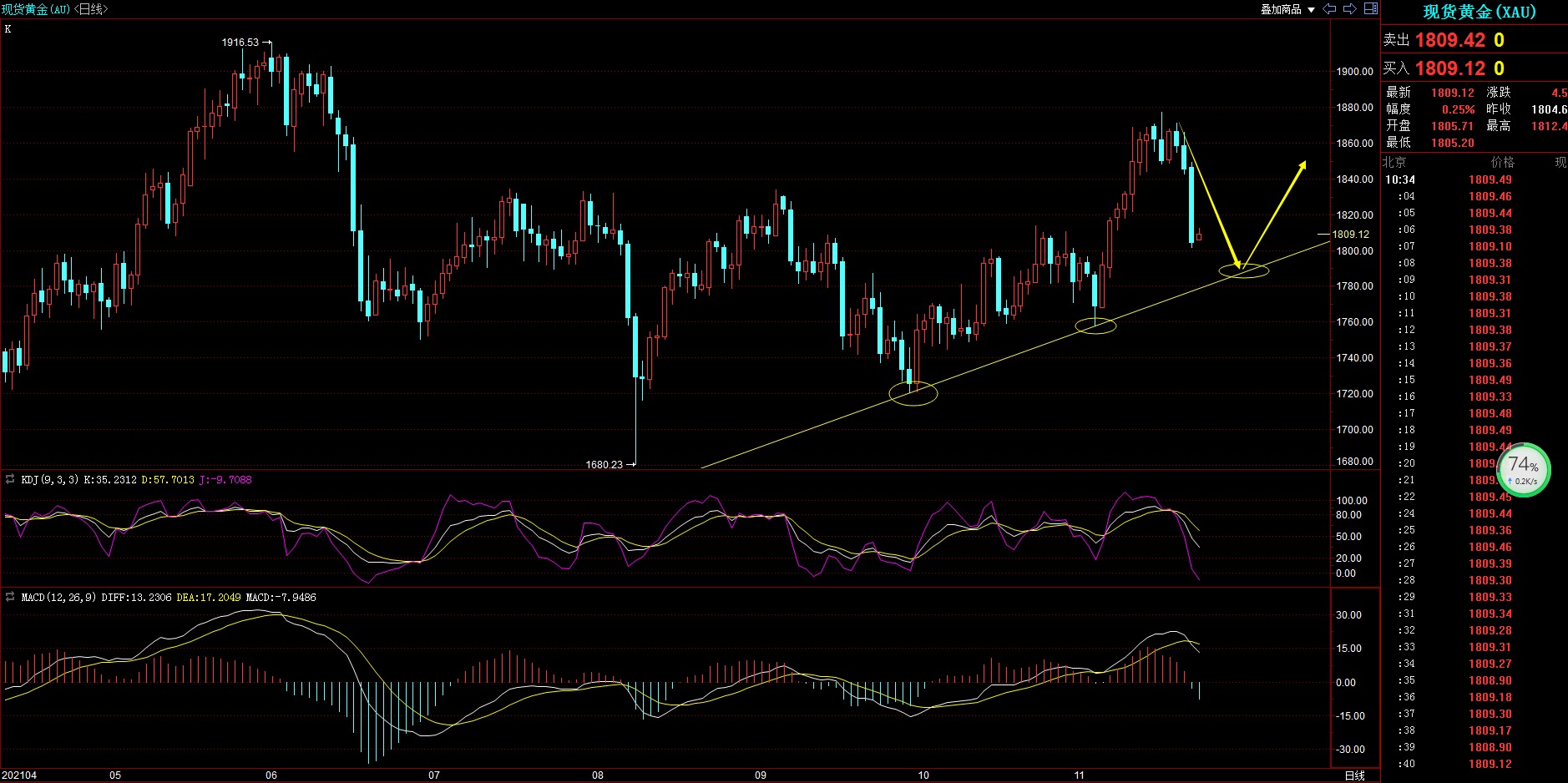This screenshot has height=783, width=1568.
Task: Click the 现货黄金(XAU) panel title
Action: [x=1479, y=12]
